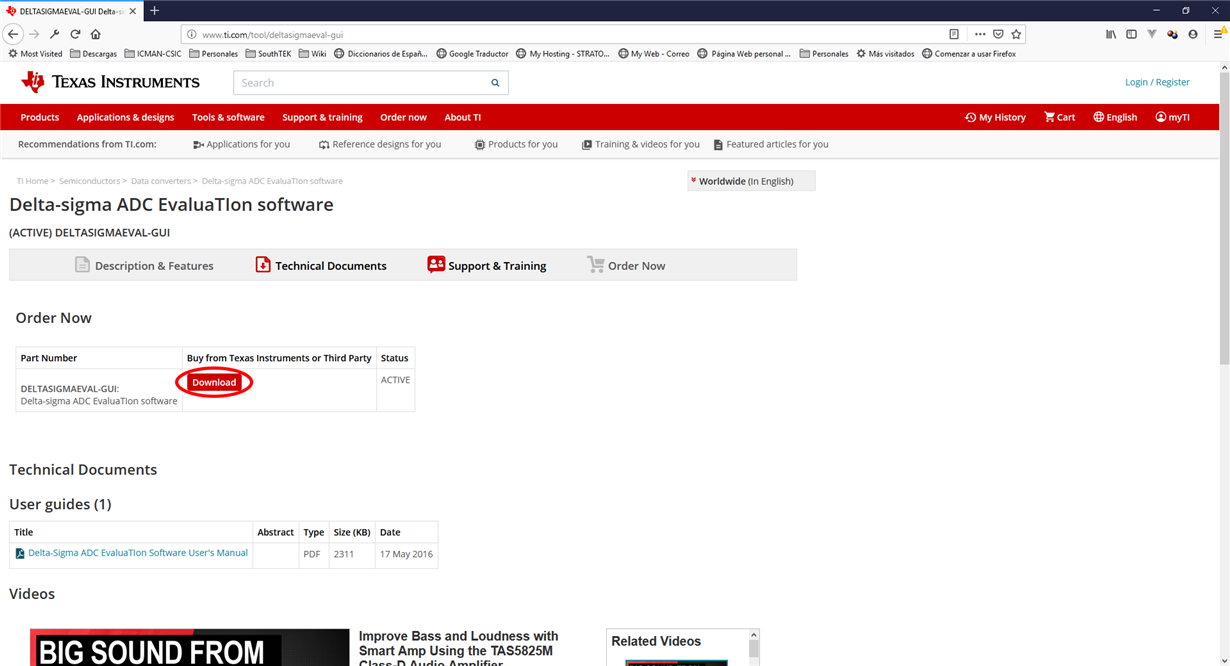Switch to Technical Documents tab
The image size is (1230, 666).
click(x=321, y=265)
